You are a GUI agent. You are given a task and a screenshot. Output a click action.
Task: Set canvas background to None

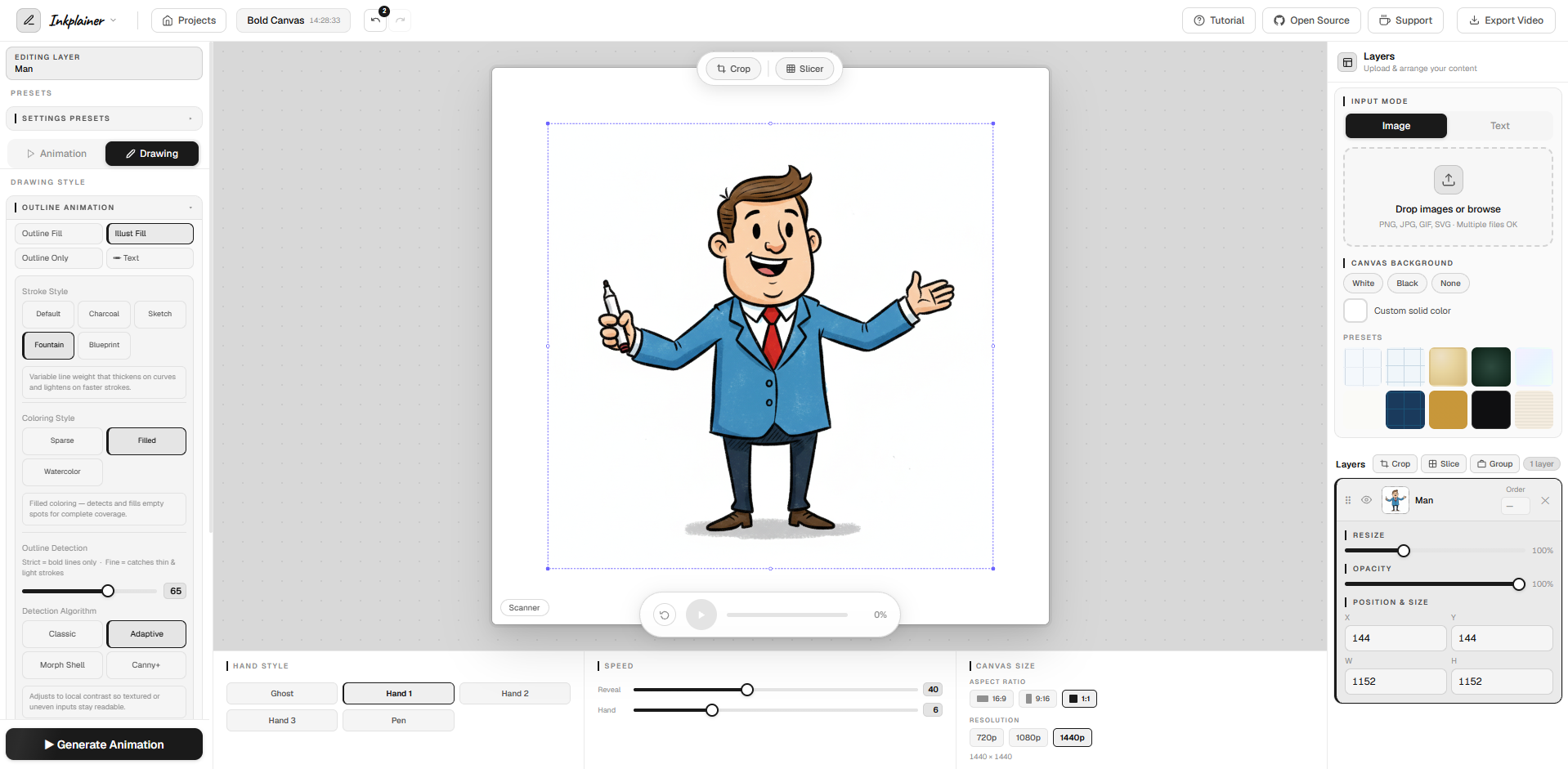pos(1450,284)
